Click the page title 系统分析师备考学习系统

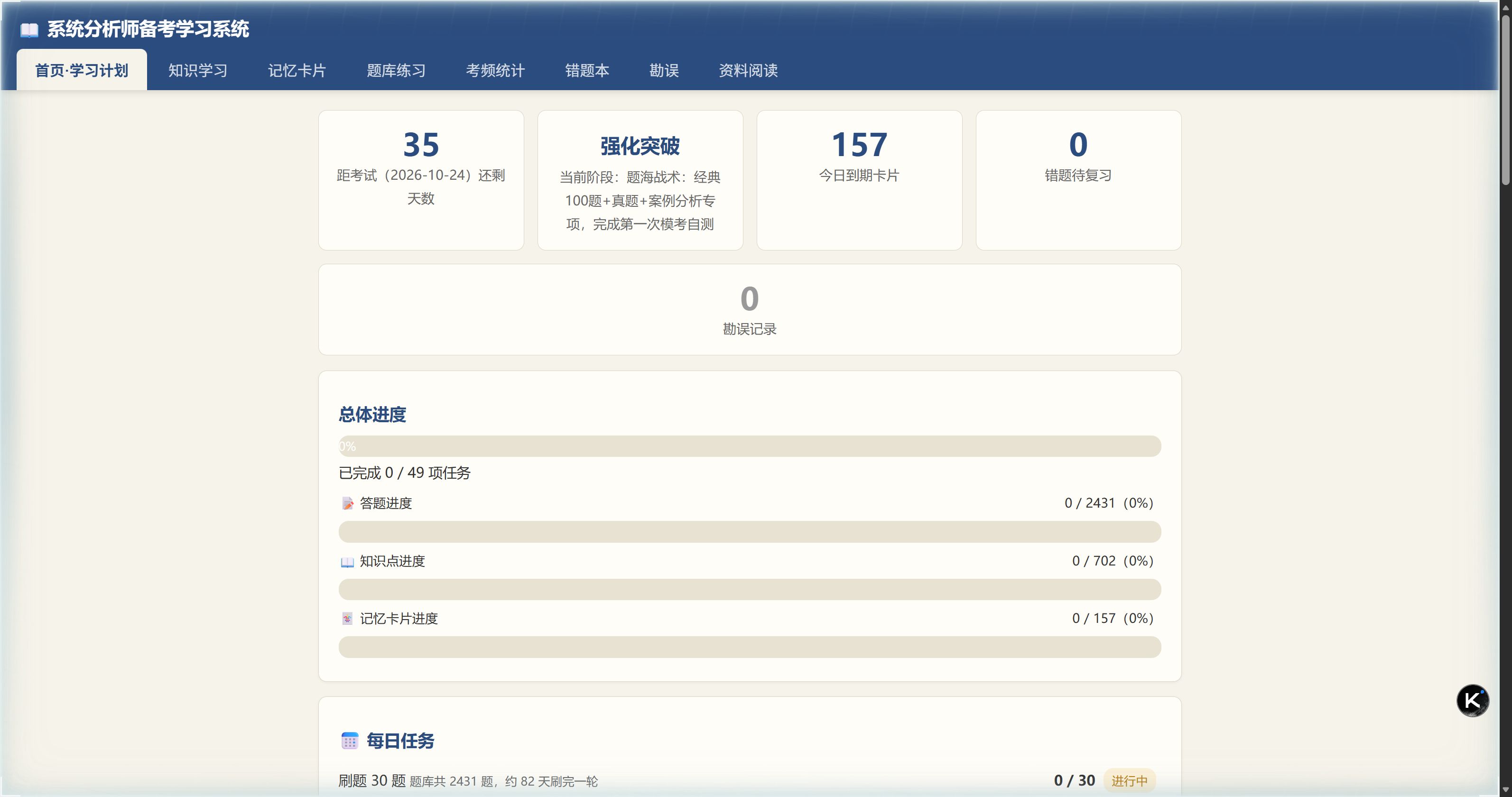(x=148, y=29)
